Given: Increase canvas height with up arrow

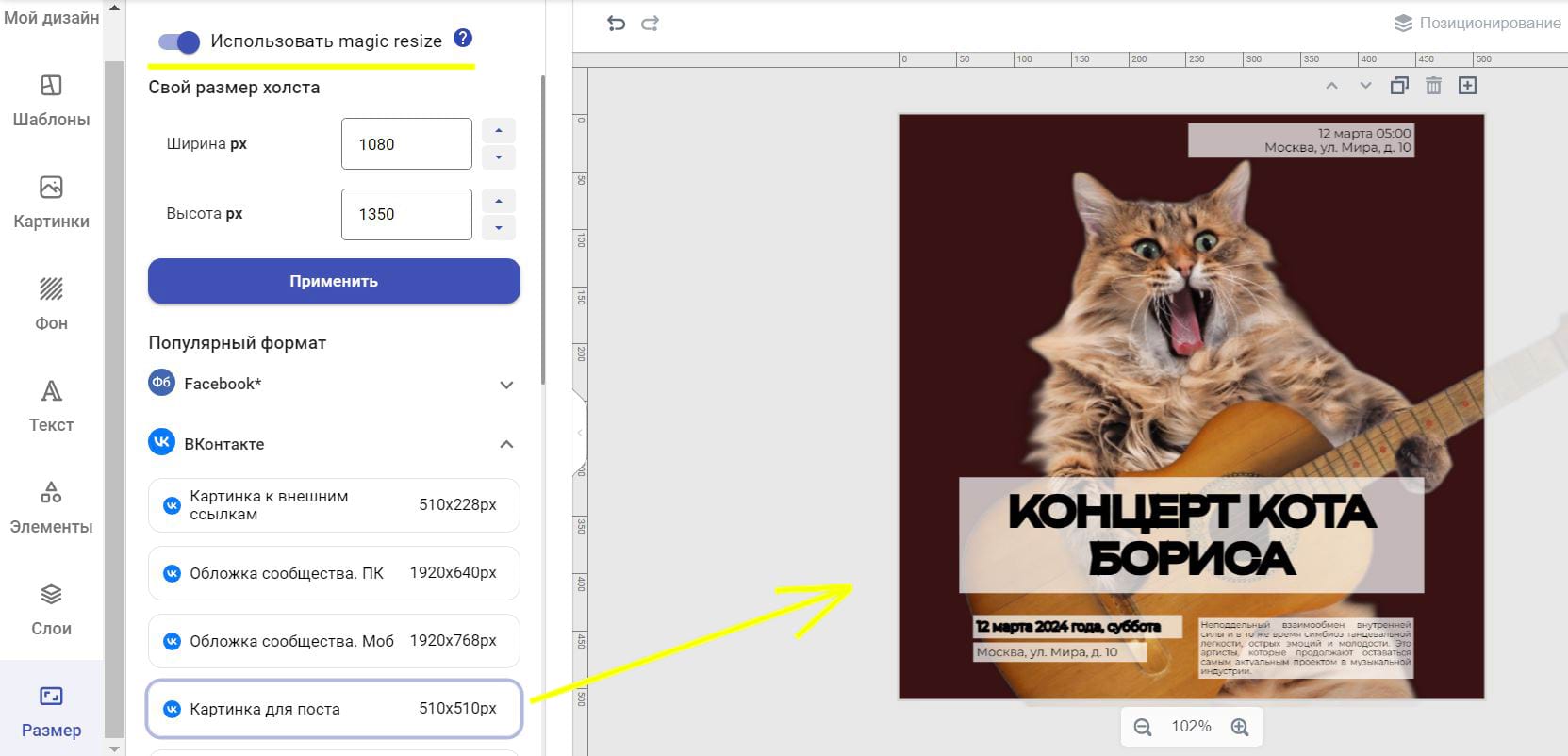Looking at the screenshot, I should [499, 201].
